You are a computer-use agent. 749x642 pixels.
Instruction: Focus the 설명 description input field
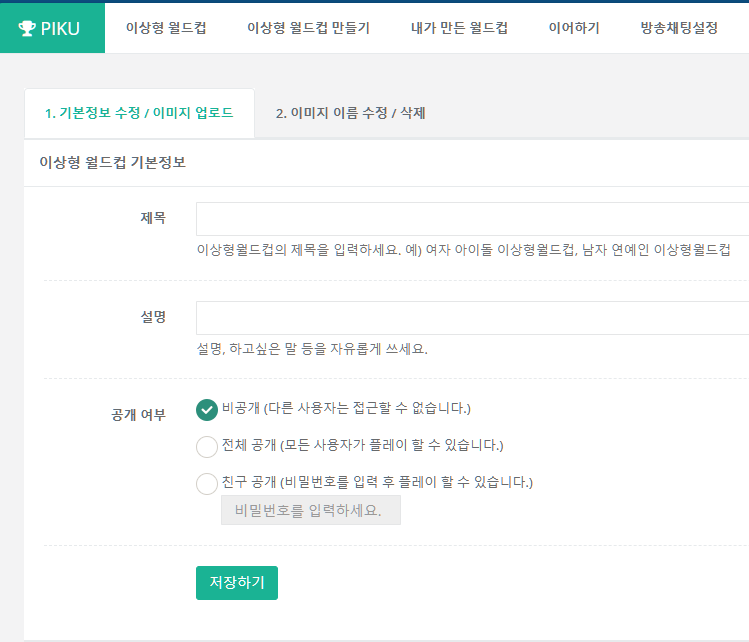[x=472, y=318]
